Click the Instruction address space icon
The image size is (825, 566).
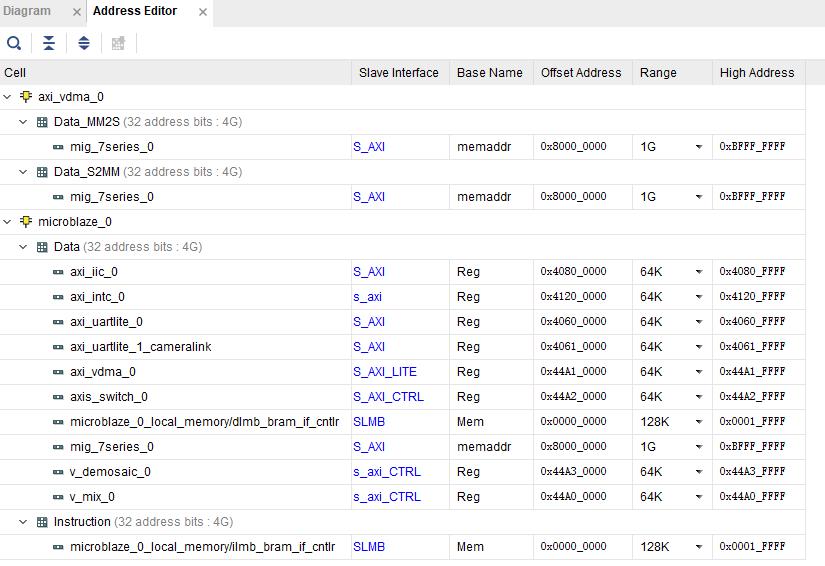[x=42, y=522]
